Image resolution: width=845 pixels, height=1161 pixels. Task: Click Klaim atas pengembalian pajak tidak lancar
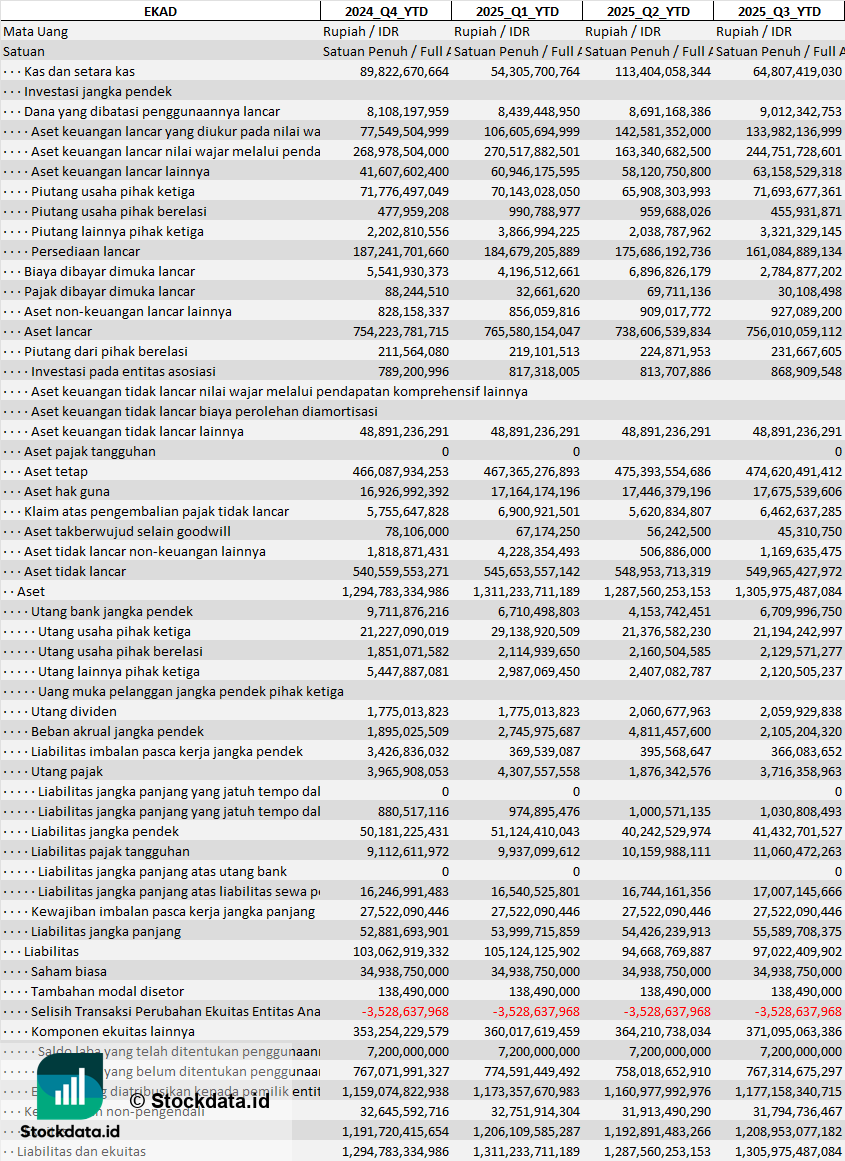tap(156, 511)
